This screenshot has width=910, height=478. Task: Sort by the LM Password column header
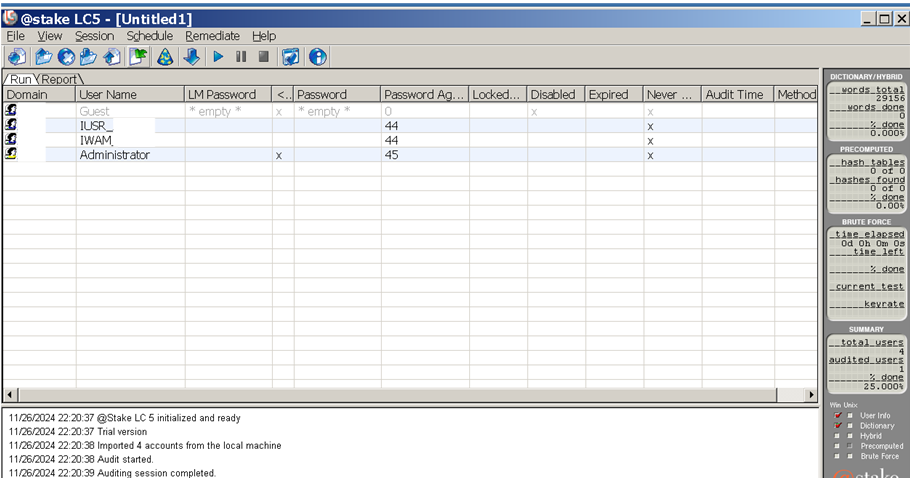228,95
